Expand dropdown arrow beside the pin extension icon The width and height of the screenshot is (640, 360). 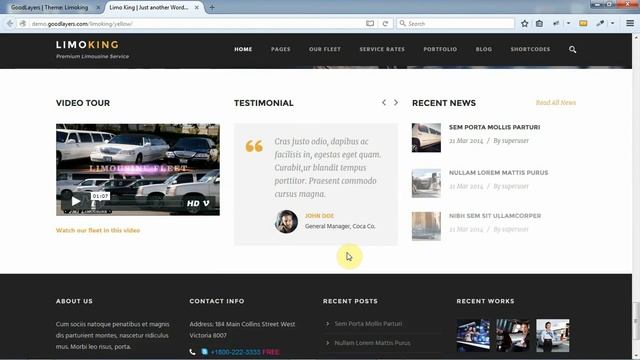point(568,24)
